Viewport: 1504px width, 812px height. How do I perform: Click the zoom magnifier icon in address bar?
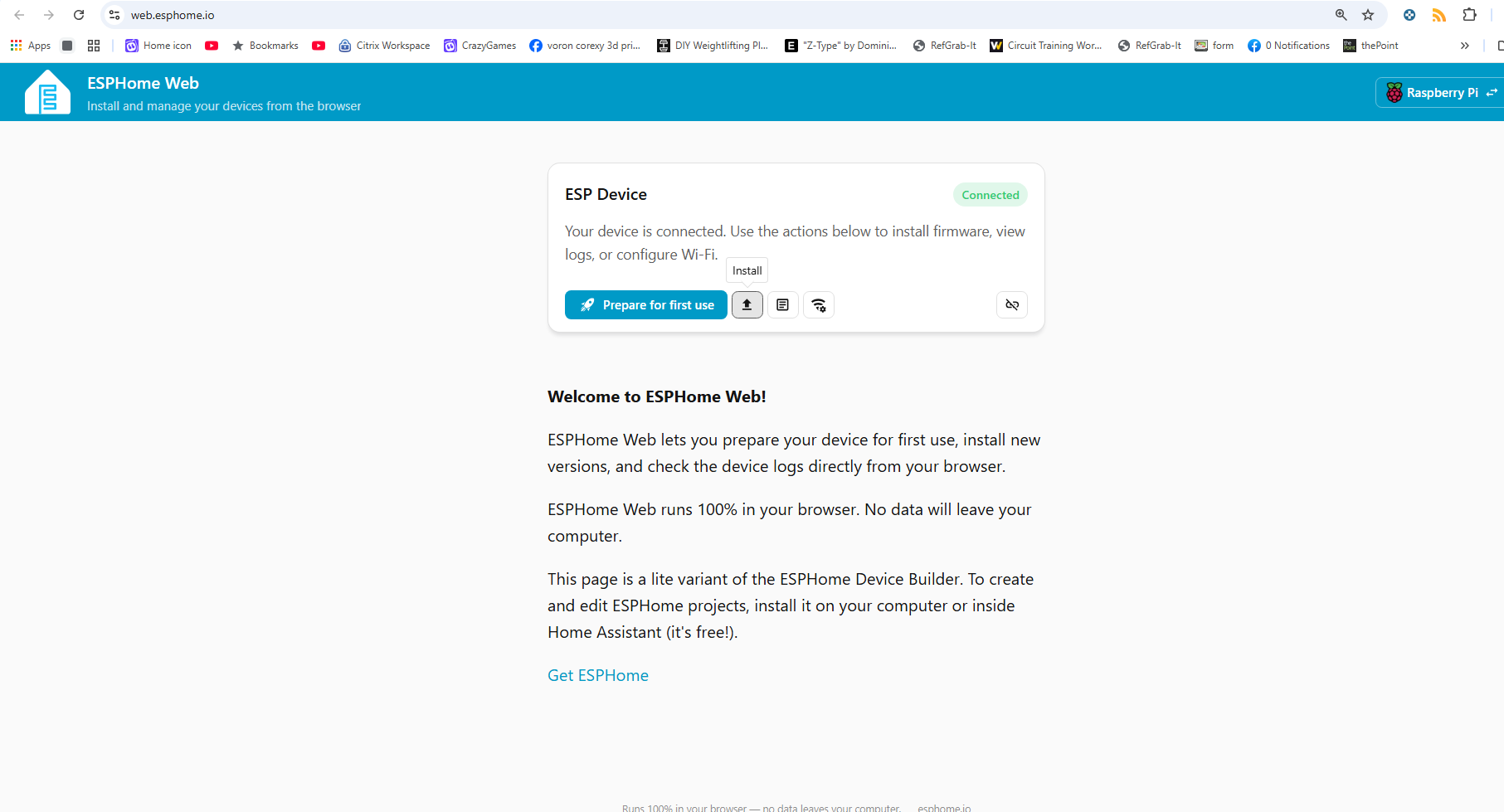tap(1341, 15)
